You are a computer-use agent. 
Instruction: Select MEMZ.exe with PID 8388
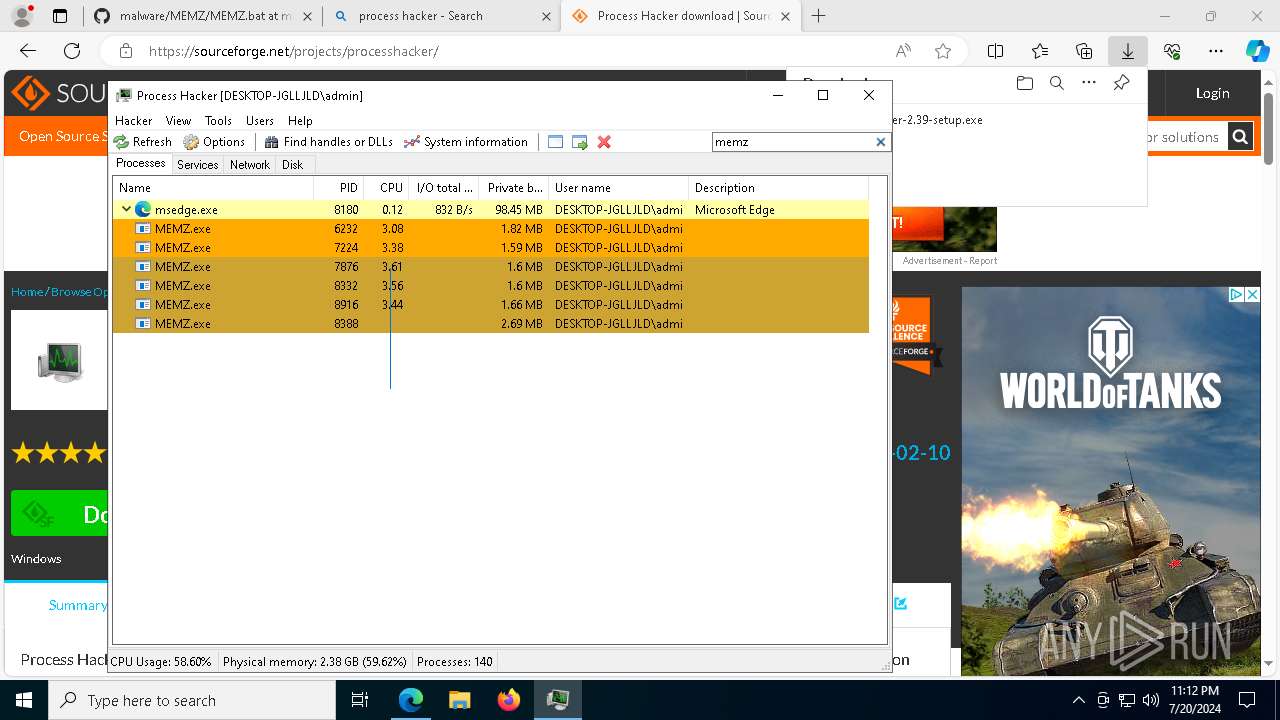click(490, 324)
